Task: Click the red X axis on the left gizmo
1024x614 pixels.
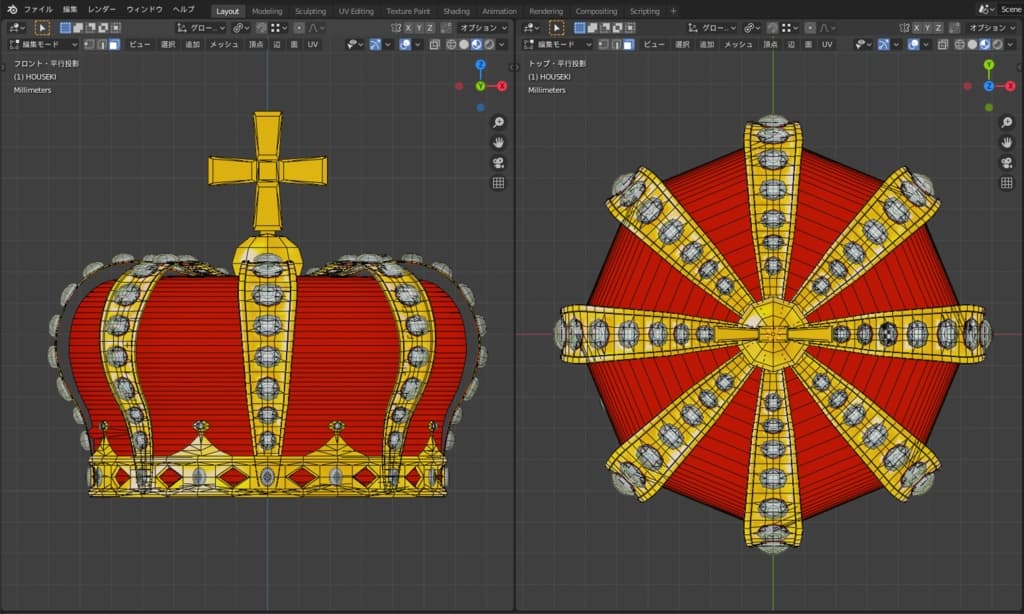Action: (502, 86)
